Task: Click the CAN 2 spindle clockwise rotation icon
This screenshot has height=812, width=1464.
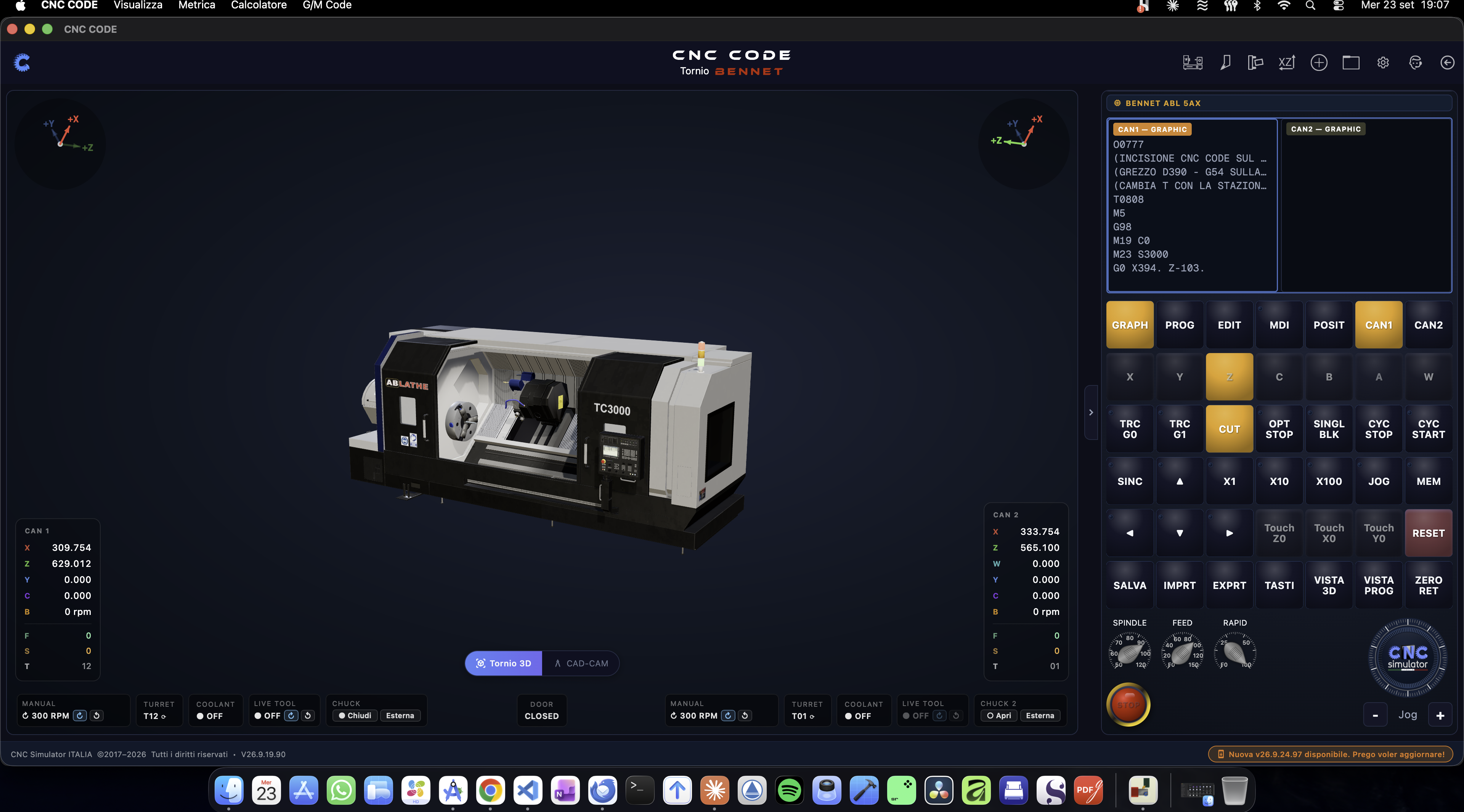Action: coord(728,716)
